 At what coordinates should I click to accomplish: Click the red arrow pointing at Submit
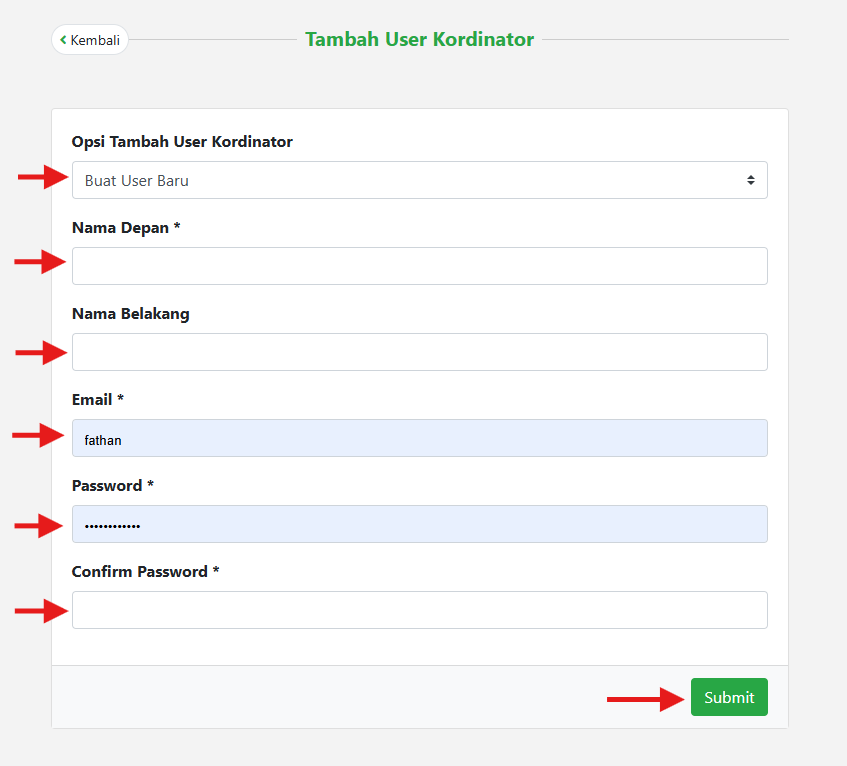coord(645,698)
